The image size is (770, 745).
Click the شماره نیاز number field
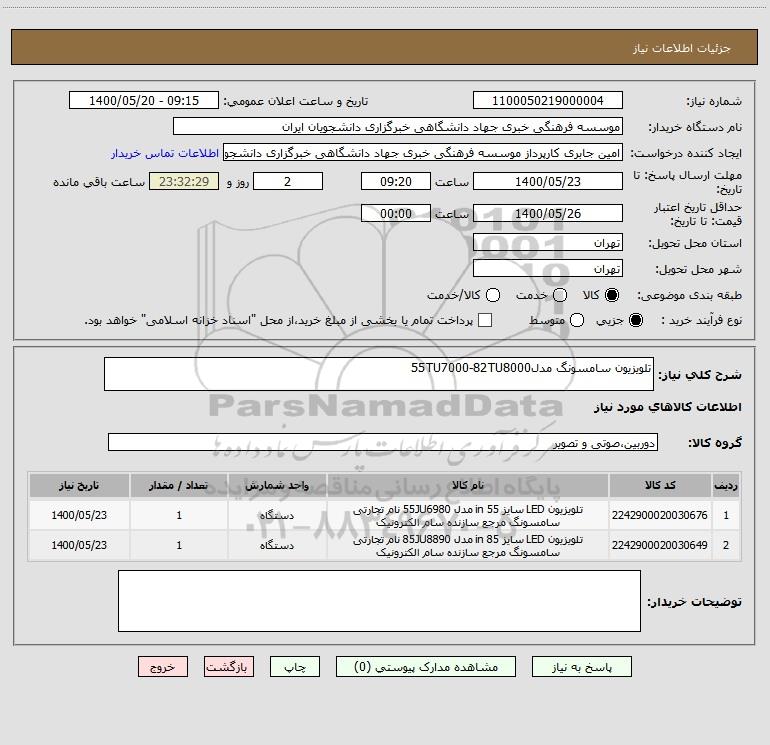548,101
